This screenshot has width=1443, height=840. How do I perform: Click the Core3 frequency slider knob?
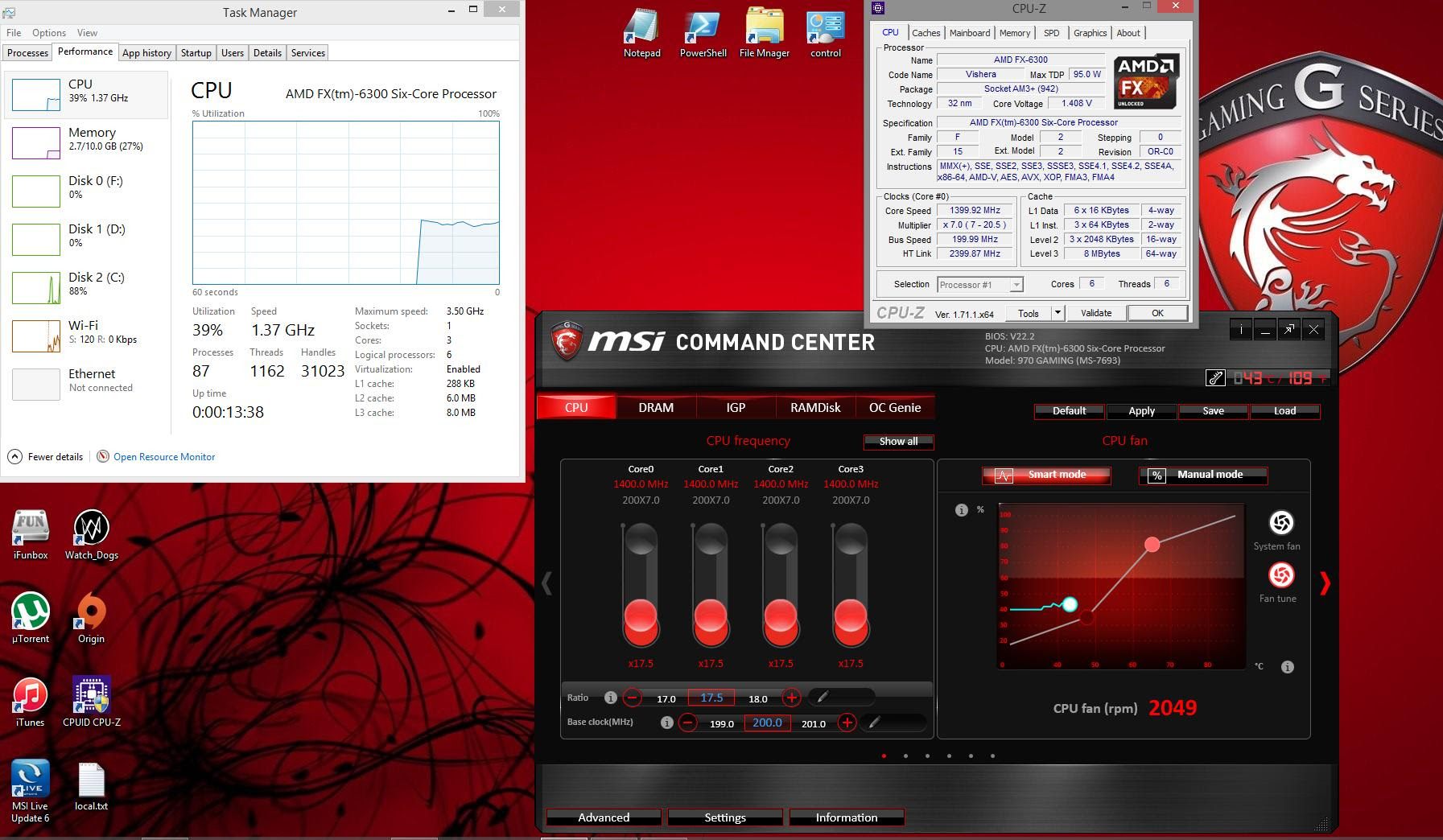pos(851,616)
